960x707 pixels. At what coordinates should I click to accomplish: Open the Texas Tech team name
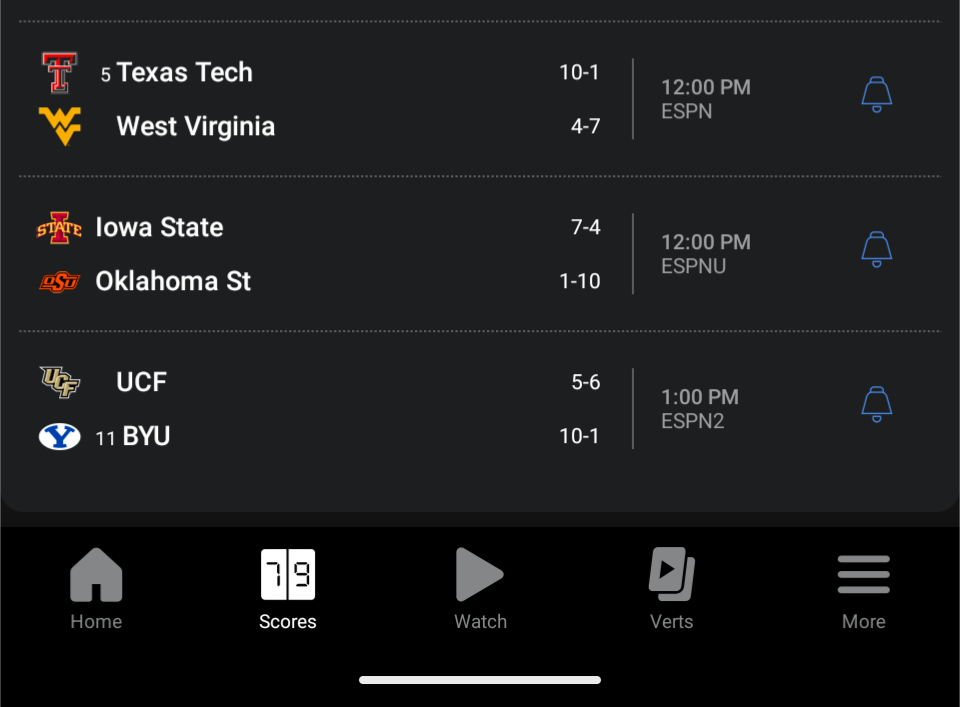click(185, 73)
